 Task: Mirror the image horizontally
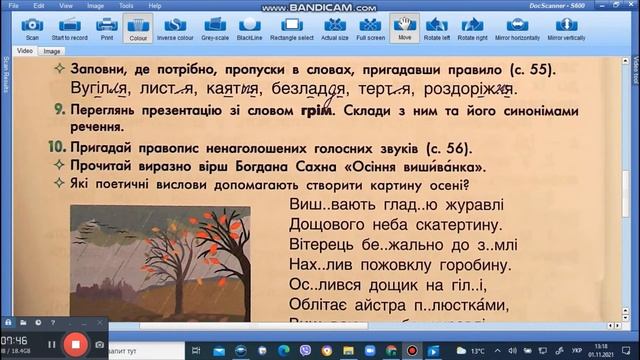pos(517,29)
